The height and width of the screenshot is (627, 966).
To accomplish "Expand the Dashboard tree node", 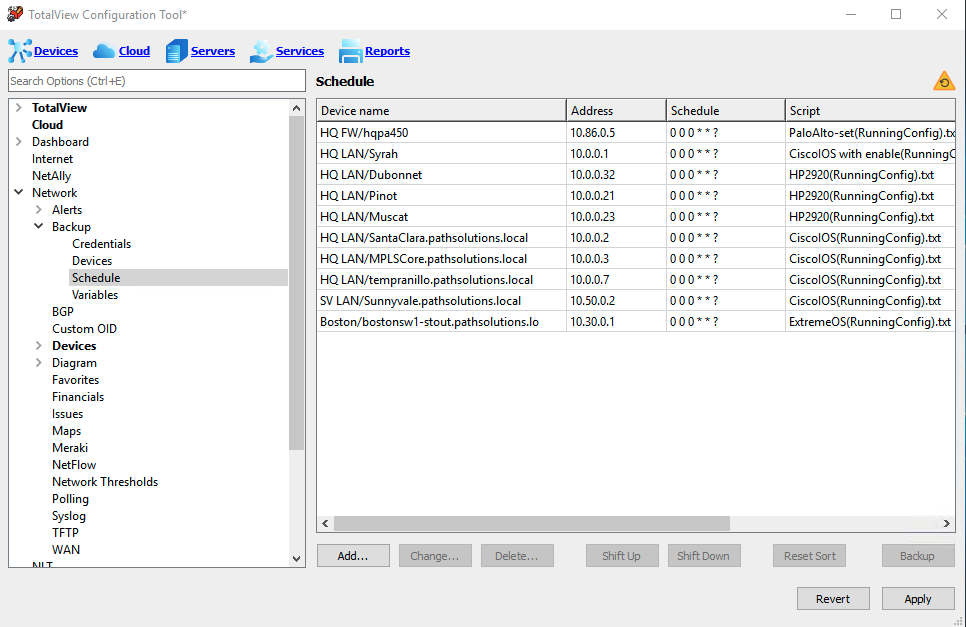I will (18, 142).
